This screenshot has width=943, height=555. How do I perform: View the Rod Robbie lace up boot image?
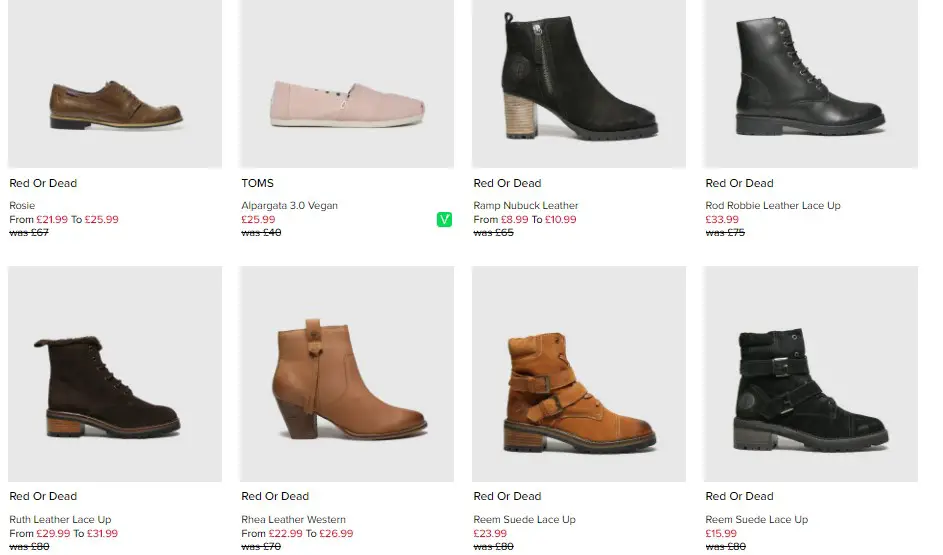pos(811,84)
